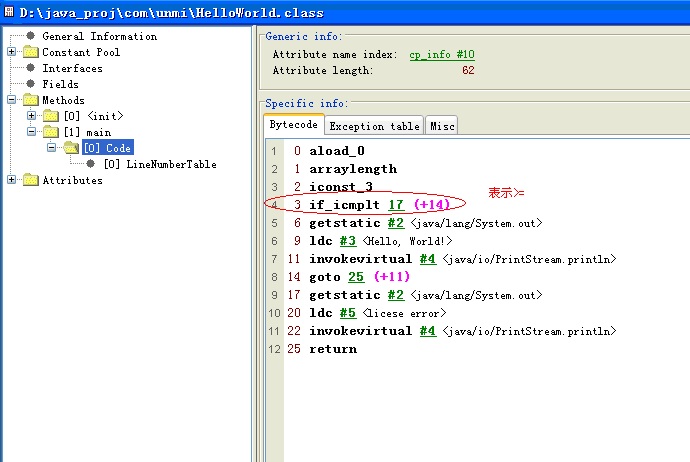
Task: Collapse the Methods node
Action: (x=11, y=100)
